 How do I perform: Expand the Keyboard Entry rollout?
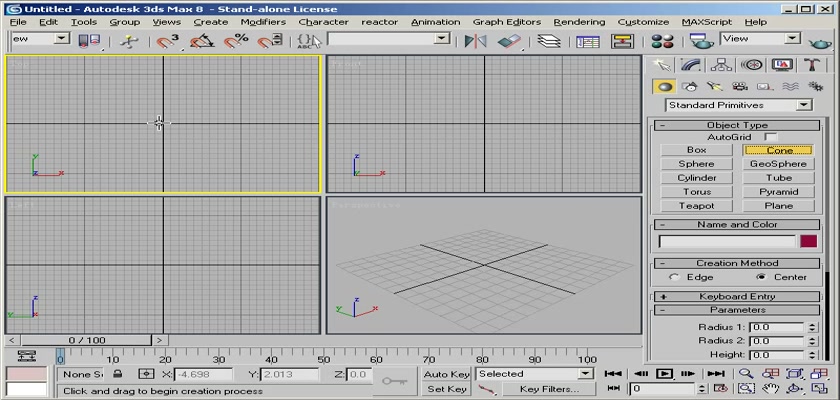point(737,296)
